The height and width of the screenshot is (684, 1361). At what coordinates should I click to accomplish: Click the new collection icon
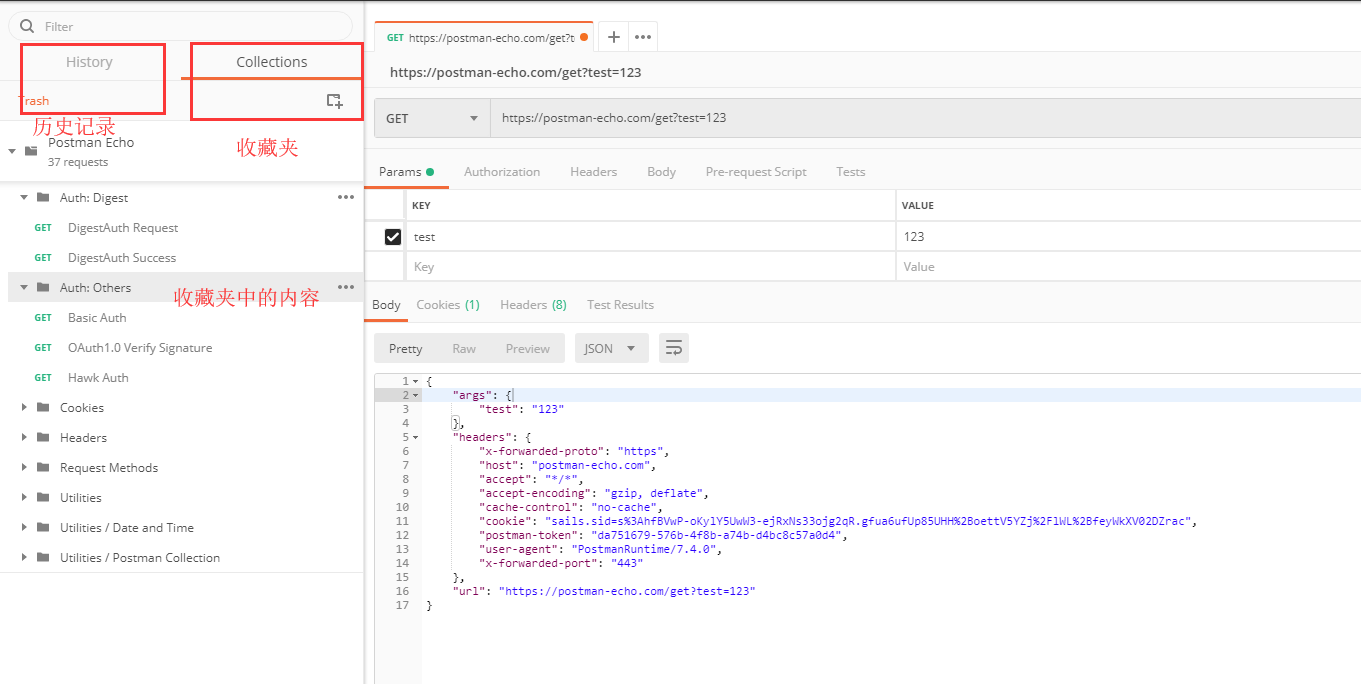click(335, 101)
